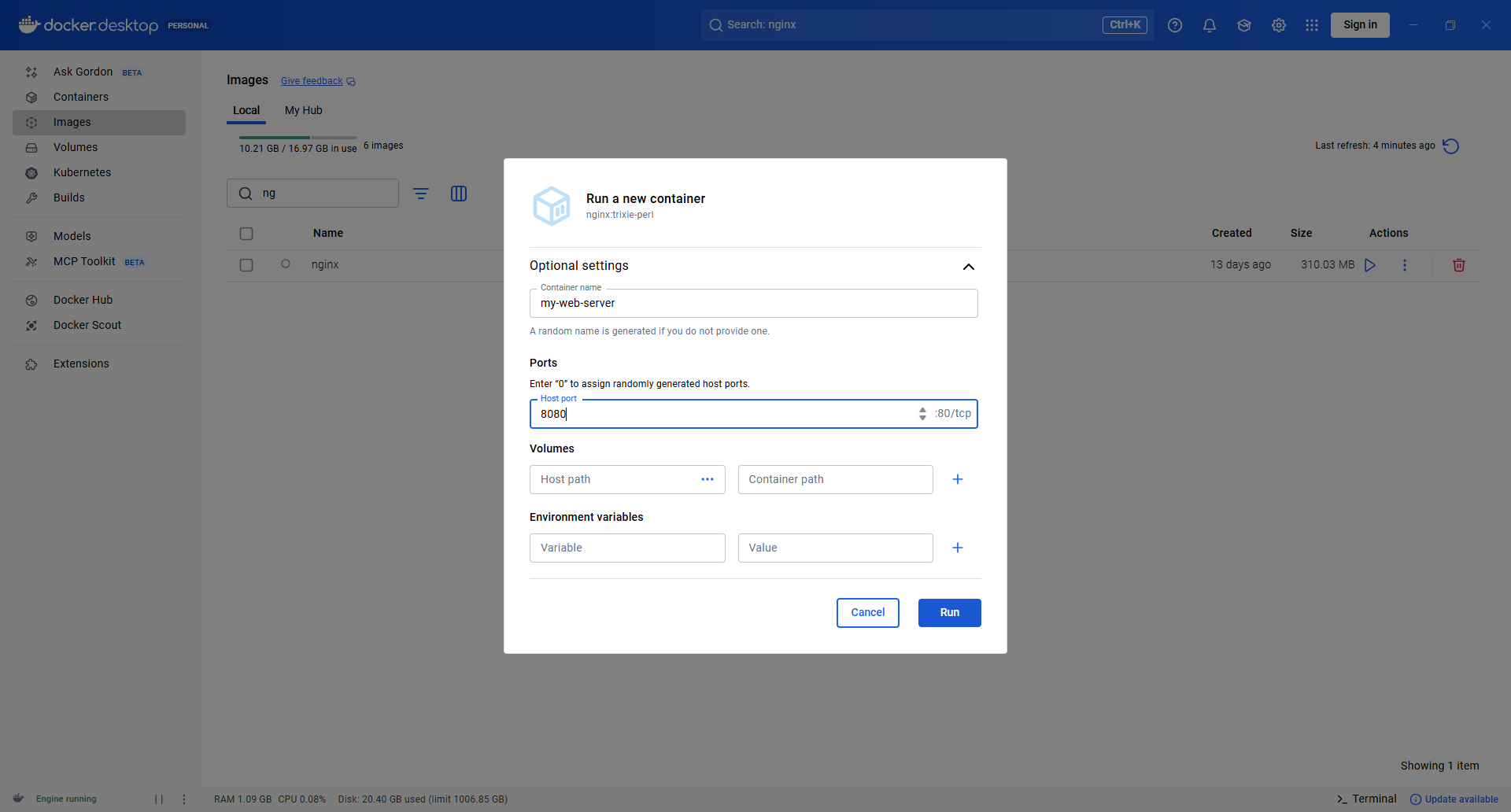Click the Sign in button
Screen dimensions: 1511x812
click(1360, 24)
